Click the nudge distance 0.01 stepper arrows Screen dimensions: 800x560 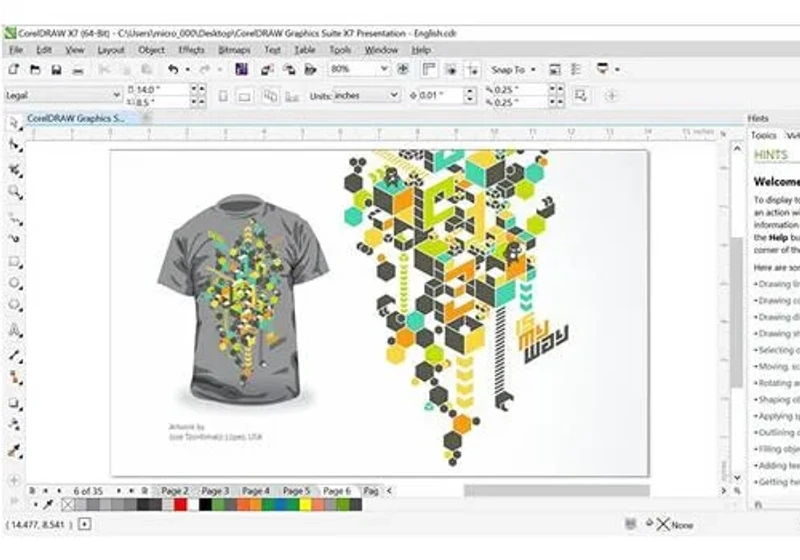(x=470, y=95)
